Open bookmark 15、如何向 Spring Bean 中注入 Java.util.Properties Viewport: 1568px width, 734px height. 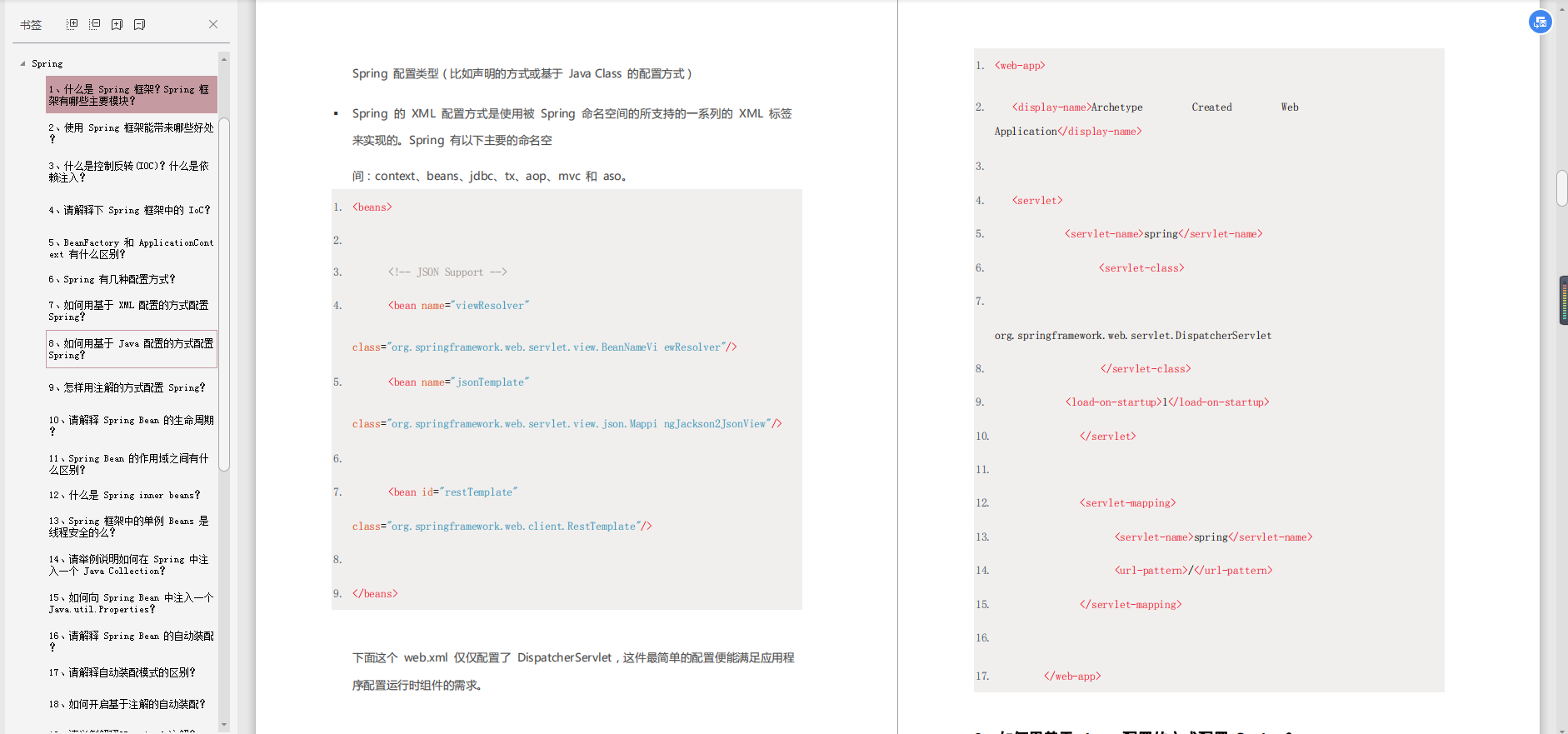132,603
